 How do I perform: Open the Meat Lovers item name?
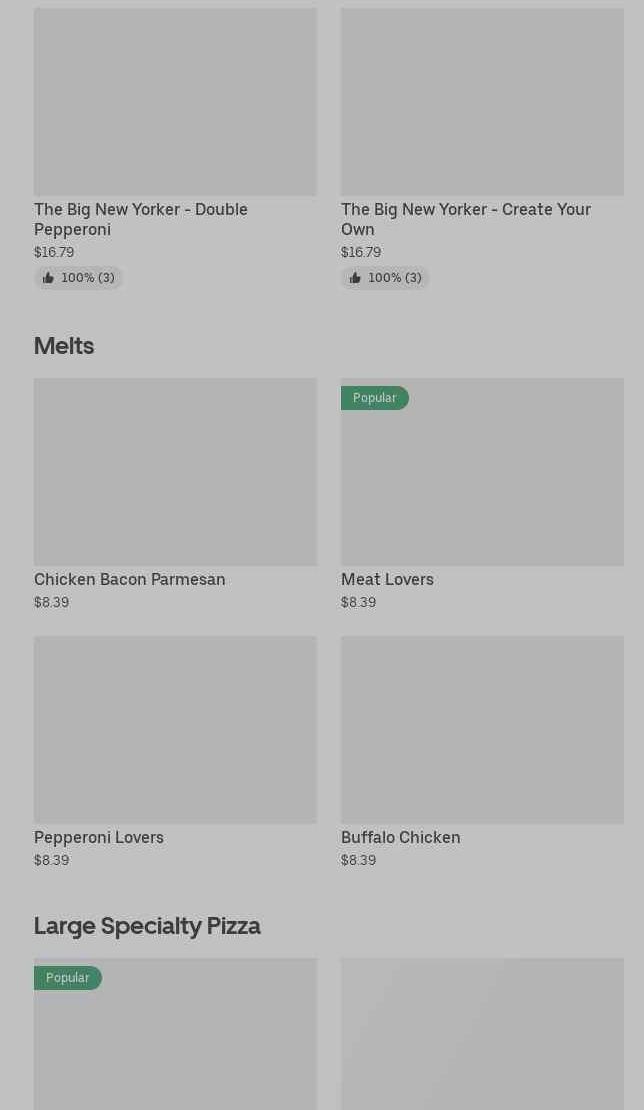click(x=387, y=579)
